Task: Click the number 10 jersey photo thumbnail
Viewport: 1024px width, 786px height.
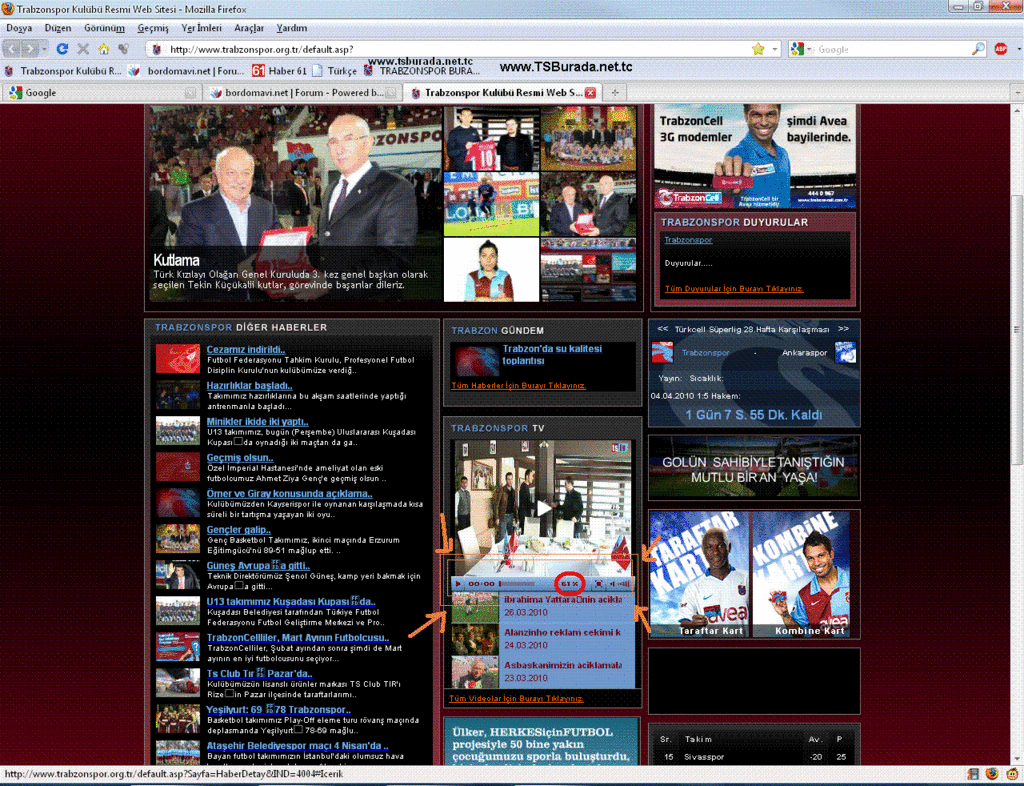Action: pyautogui.click(x=491, y=138)
